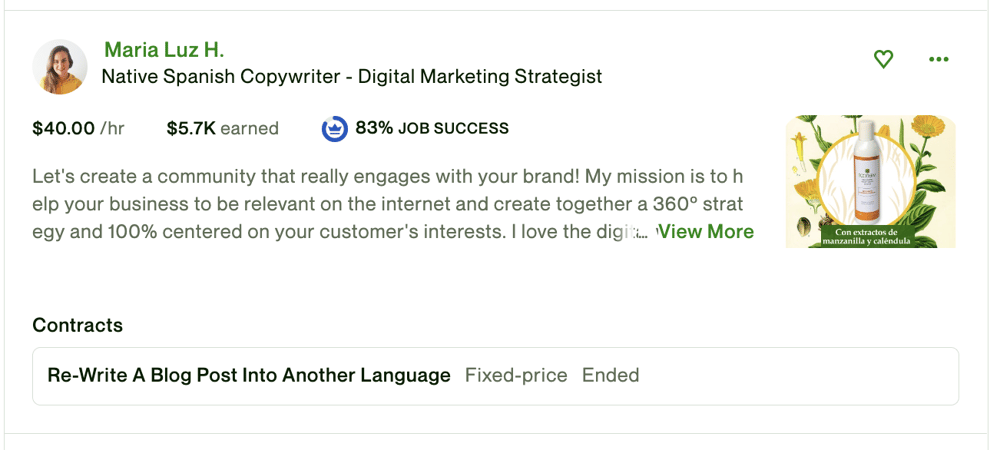Click the word earned beside $5.7K
This screenshot has width=1000, height=450.
[249, 128]
